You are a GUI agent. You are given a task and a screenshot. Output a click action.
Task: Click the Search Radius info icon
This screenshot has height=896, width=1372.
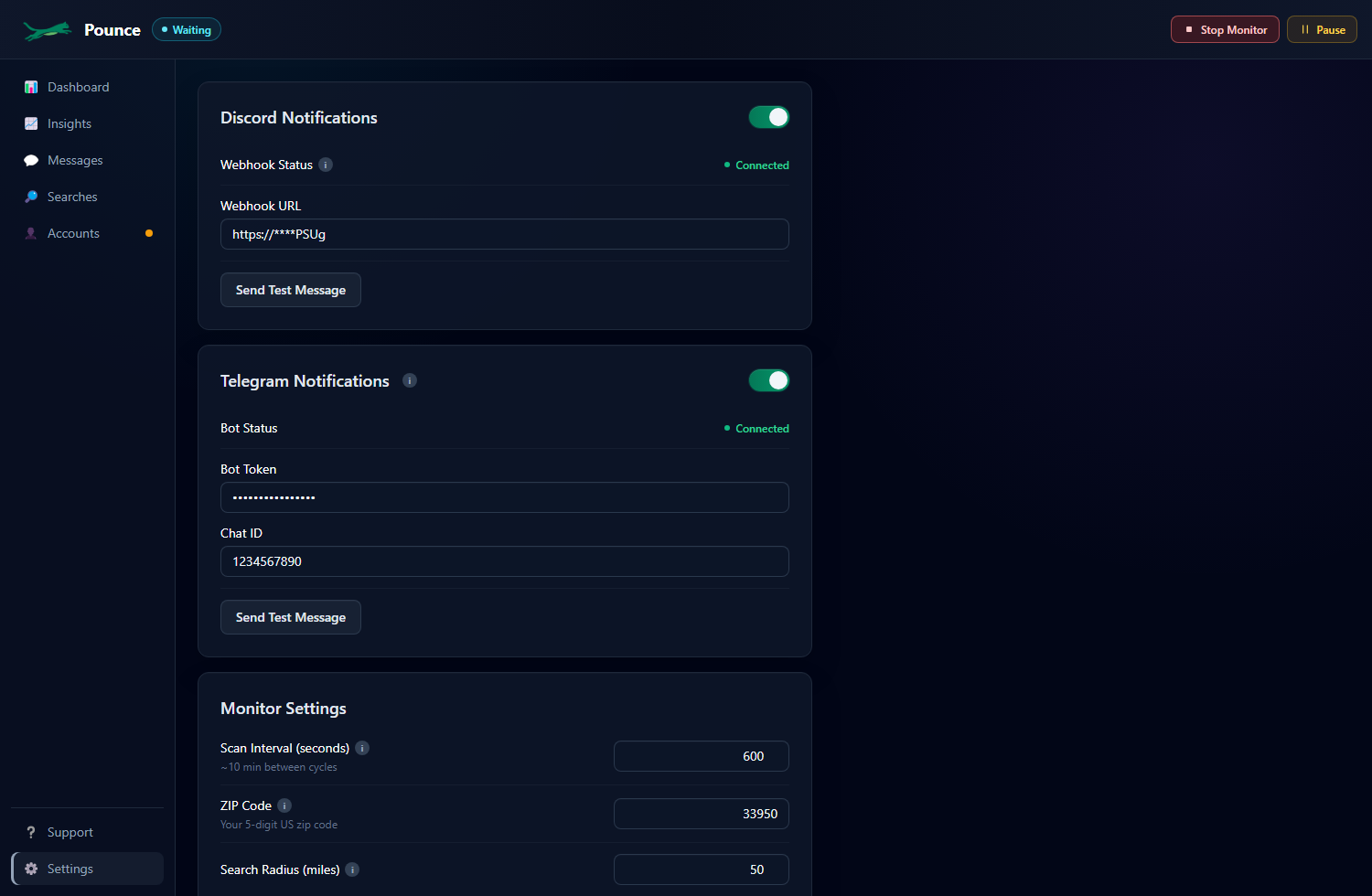(x=352, y=869)
